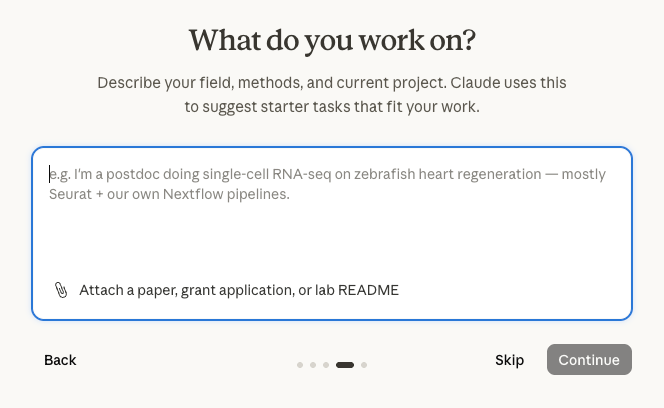Click the placeholder line starting with "e.g. I'm a postdoc"
664x408 pixels.
[327, 174]
